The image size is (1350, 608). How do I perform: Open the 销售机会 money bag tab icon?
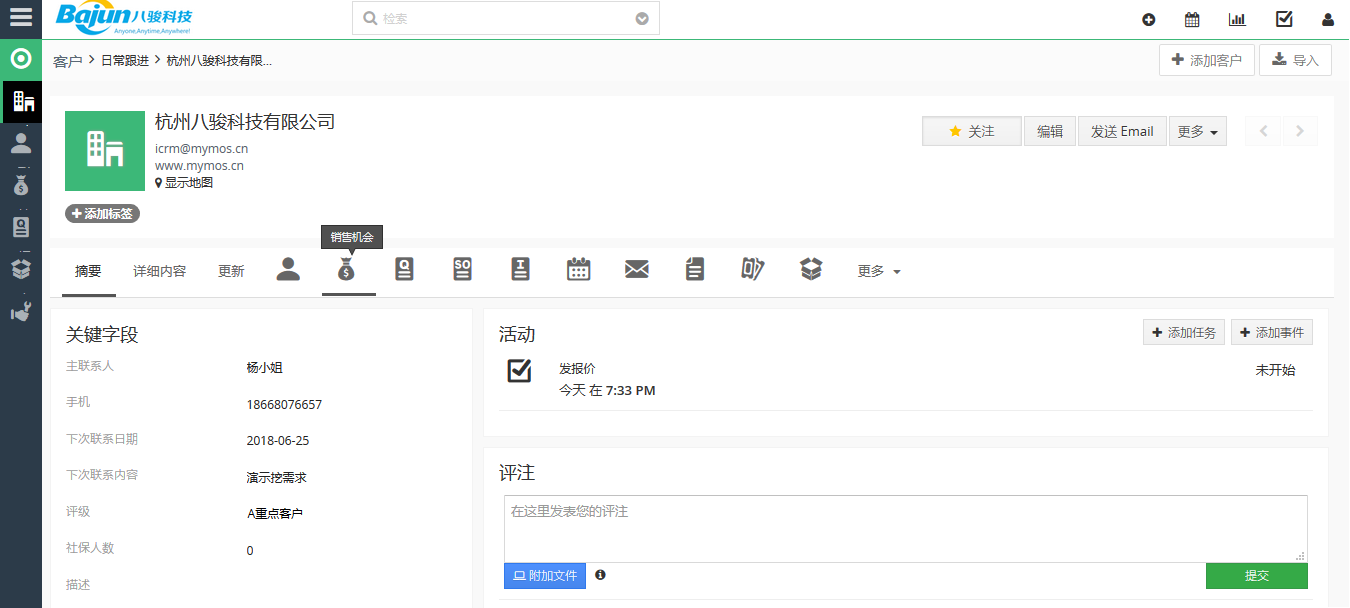(346, 269)
